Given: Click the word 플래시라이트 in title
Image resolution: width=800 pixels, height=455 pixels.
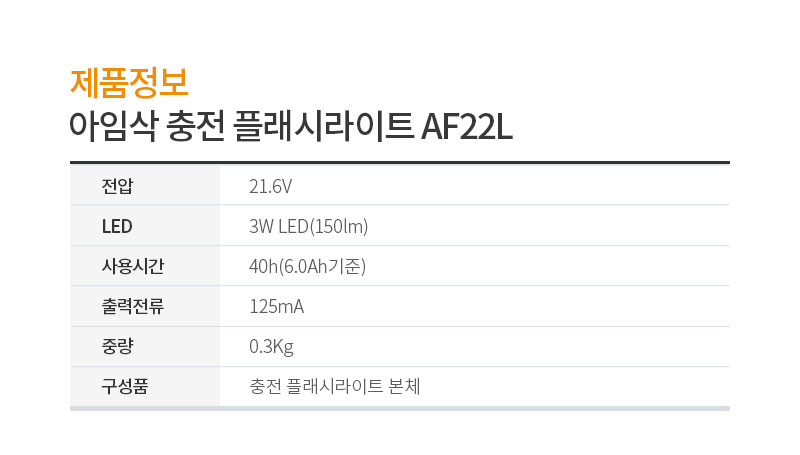Looking at the screenshot, I should pos(322,127).
